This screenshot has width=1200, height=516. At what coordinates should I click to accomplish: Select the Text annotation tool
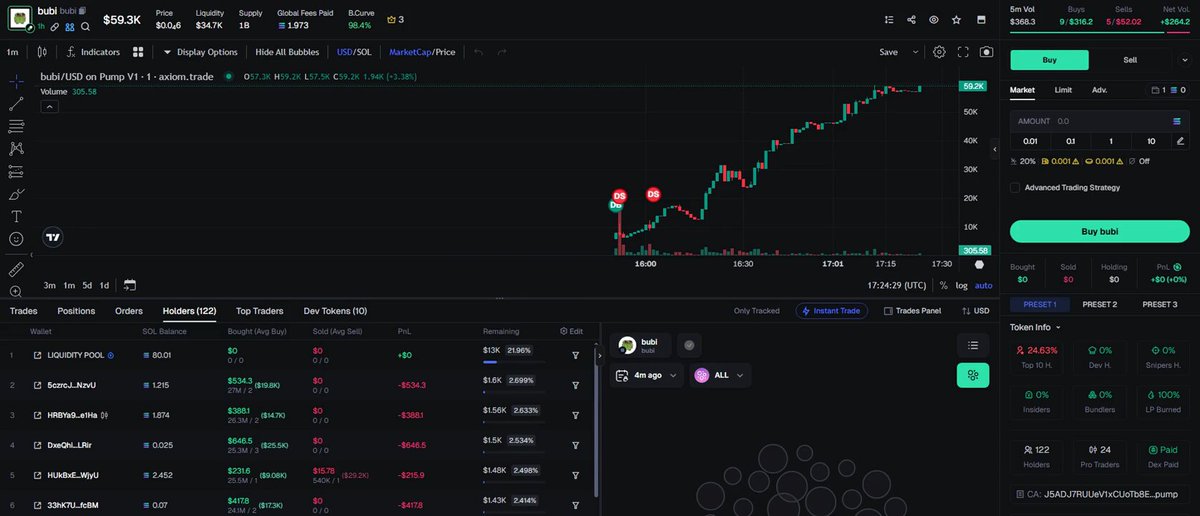coord(16,217)
